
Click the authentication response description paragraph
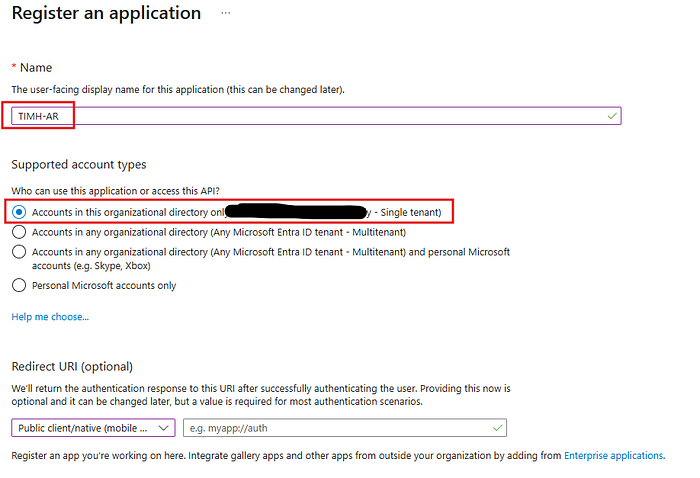260,394
